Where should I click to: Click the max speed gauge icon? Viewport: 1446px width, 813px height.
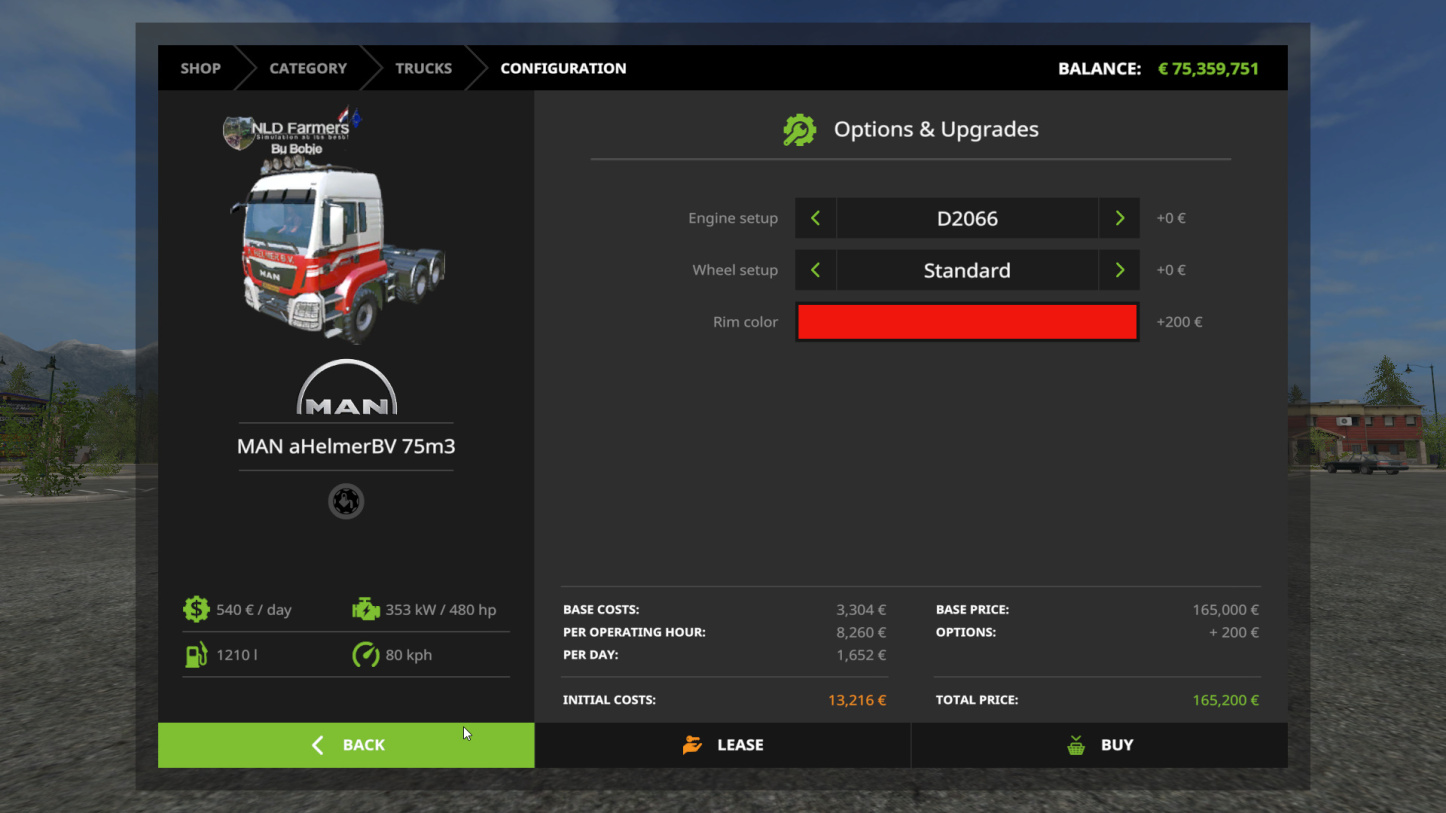click(366, 655)
